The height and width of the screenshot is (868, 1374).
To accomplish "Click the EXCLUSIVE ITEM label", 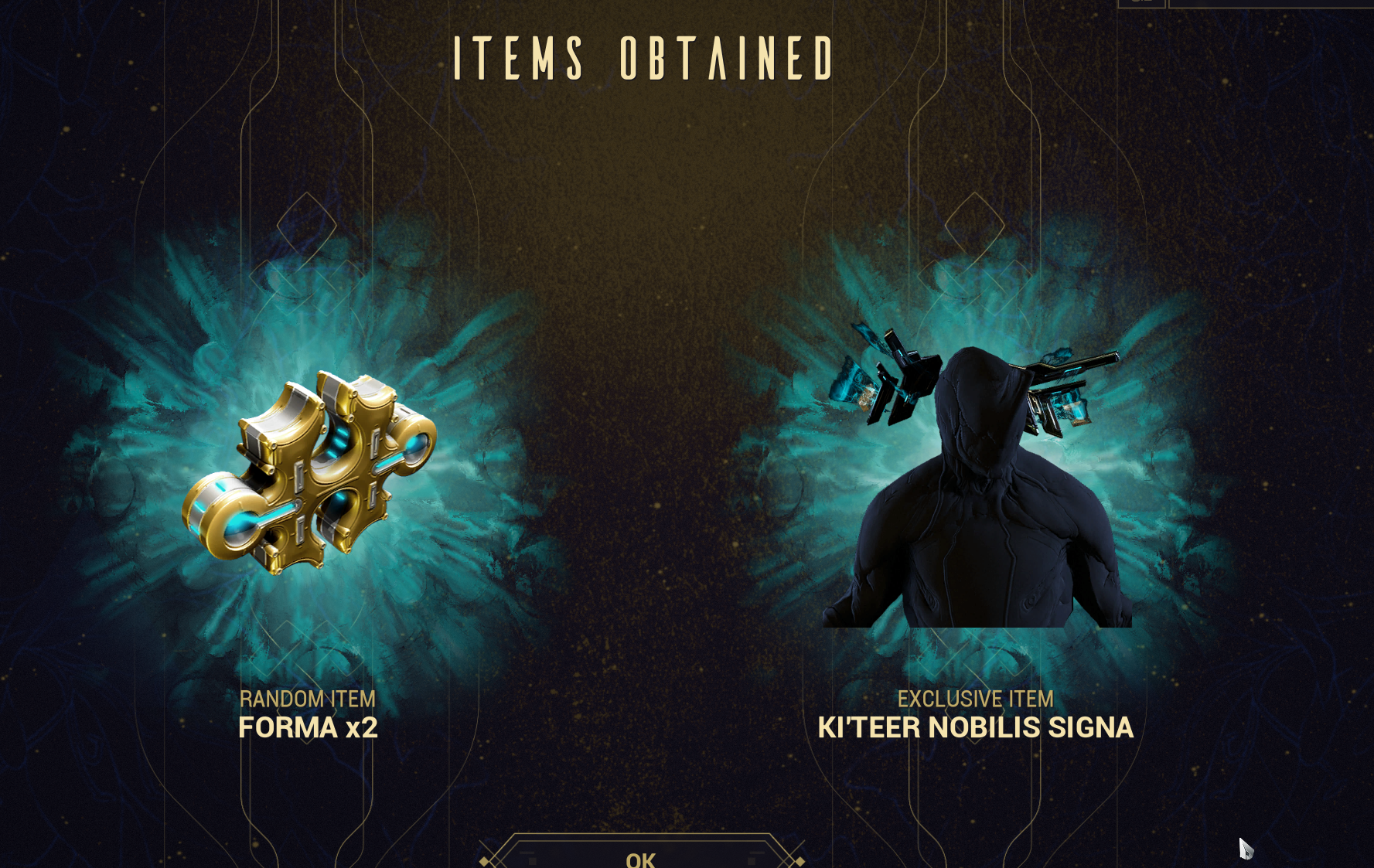I will [x=976, y=699].
